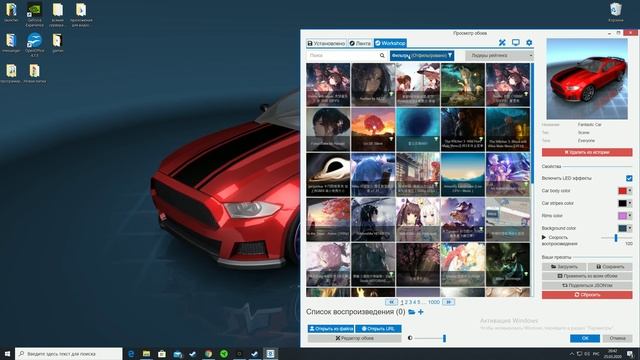Viewport: 640px width, 360px height.
Task: Open Google Chrome from the taskbar
Action: click(x=209, y=353)
